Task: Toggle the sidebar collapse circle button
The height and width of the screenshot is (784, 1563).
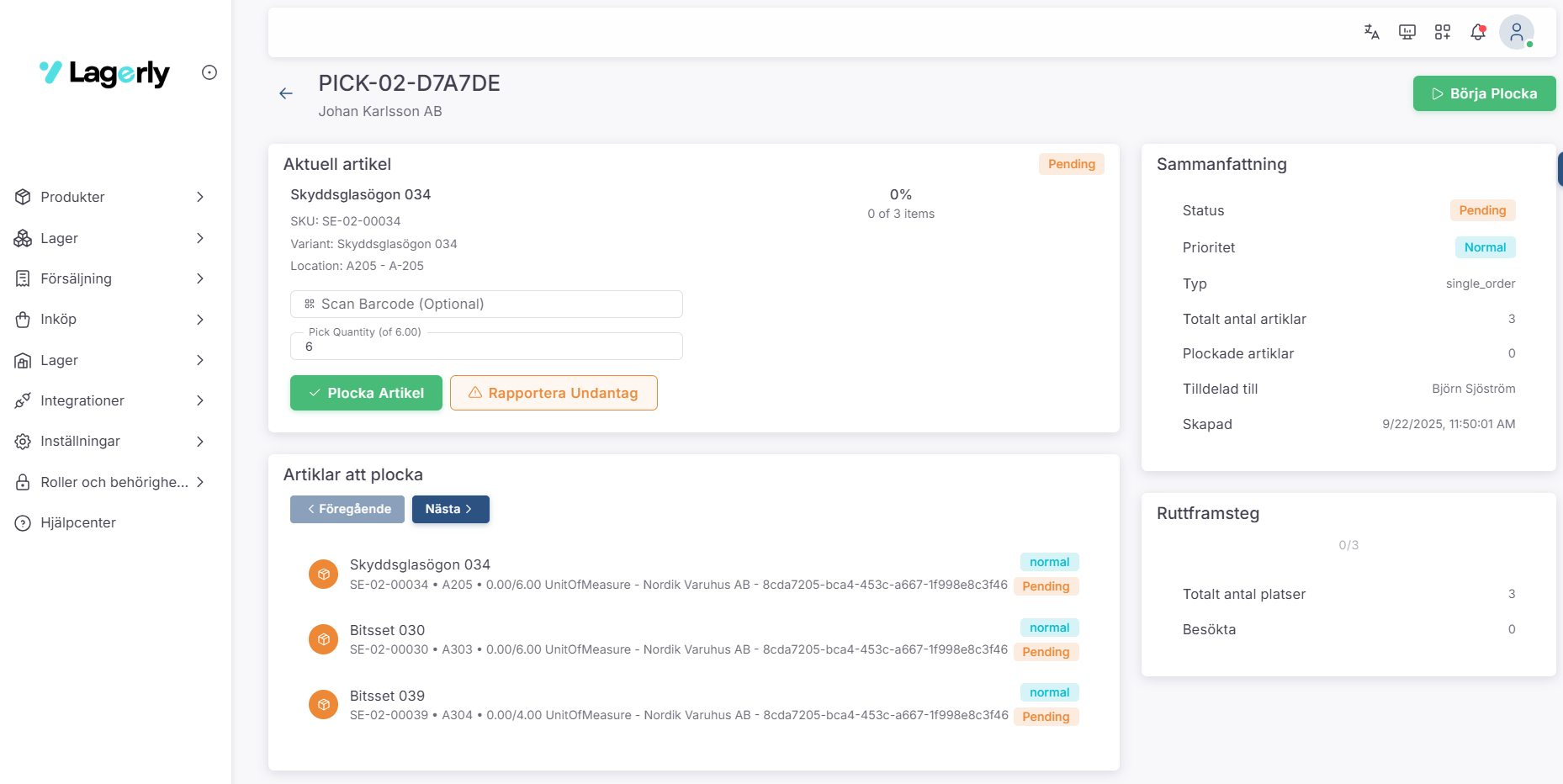Action: (209, 72)
